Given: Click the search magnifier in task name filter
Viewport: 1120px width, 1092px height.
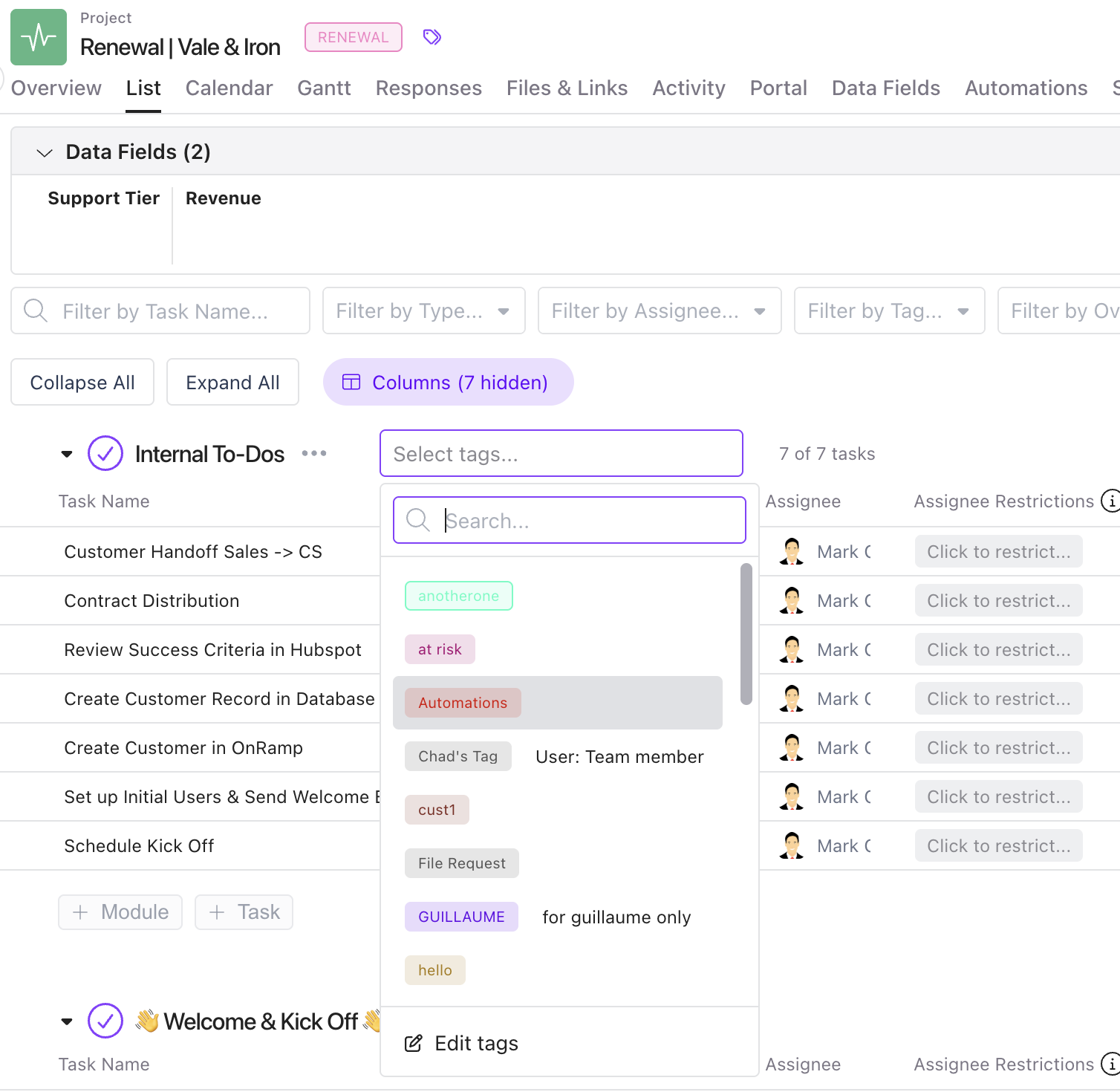Looking at the screenshot, I should tap(36, 311).
